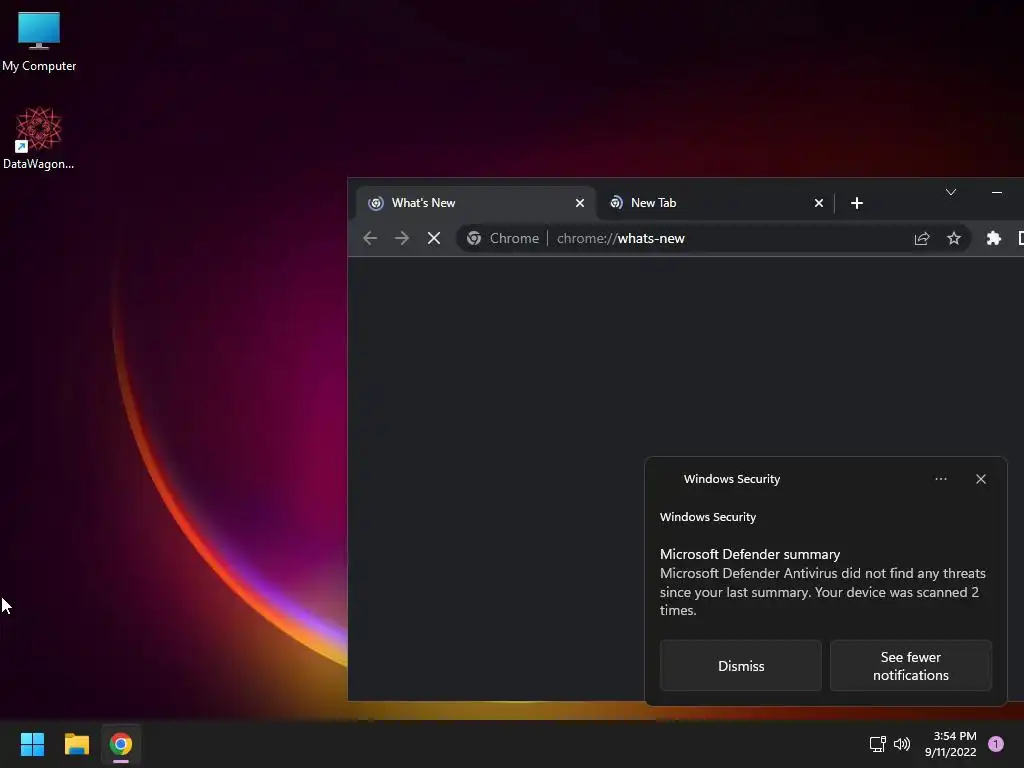Open the notification center badge

(996, 744)
